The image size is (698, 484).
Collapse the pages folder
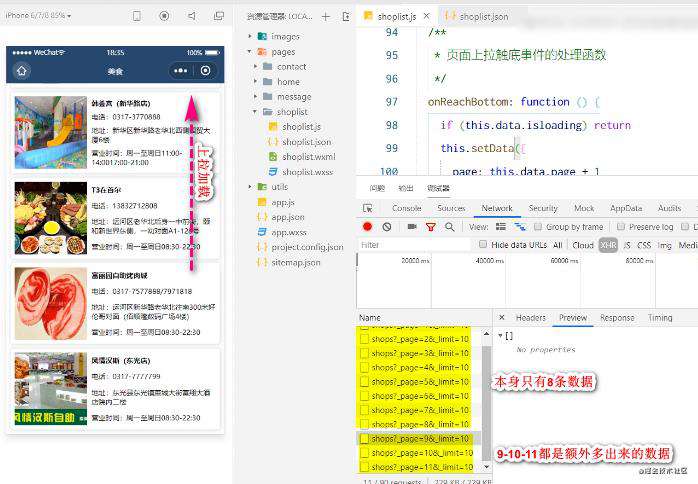click(x=250, y=52)
